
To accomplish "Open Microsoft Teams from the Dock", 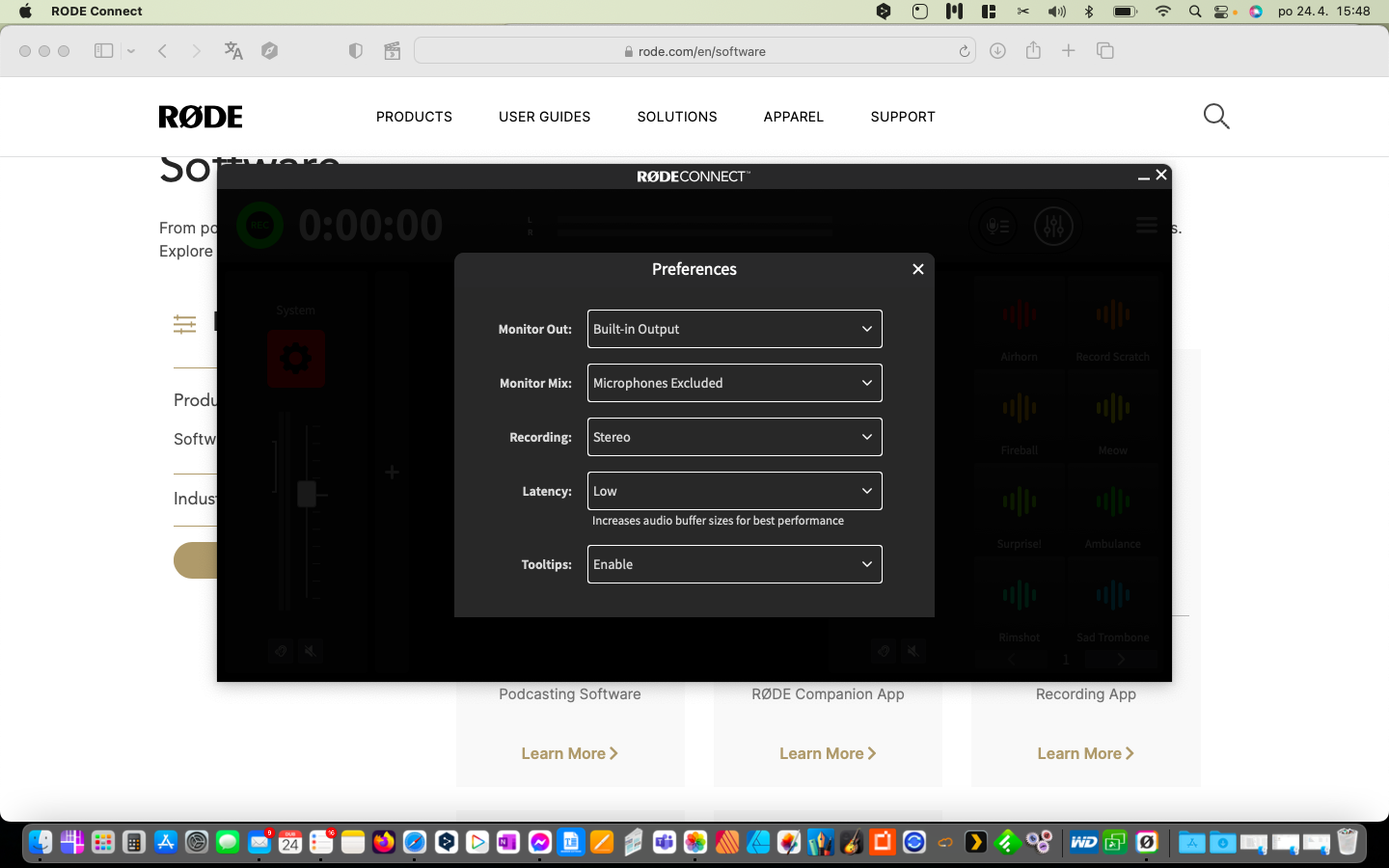I will (665, 842).
